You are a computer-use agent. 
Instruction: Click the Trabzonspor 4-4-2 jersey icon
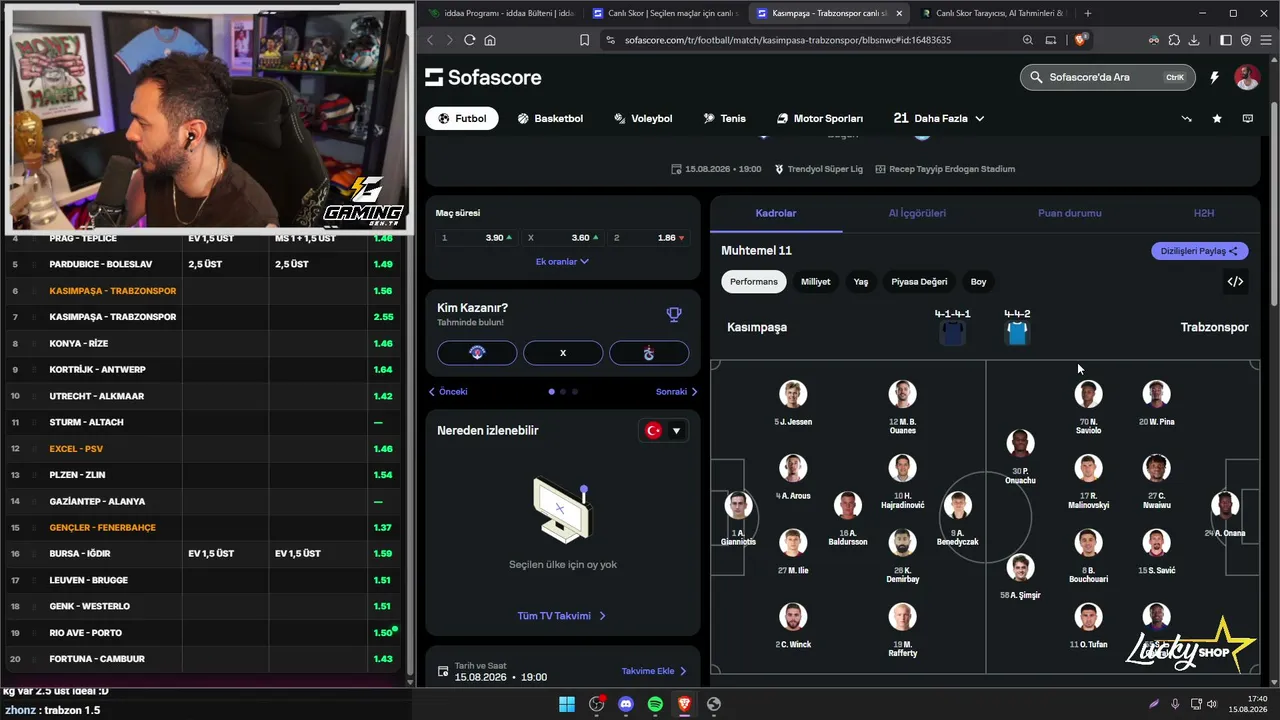[1017, 334]
